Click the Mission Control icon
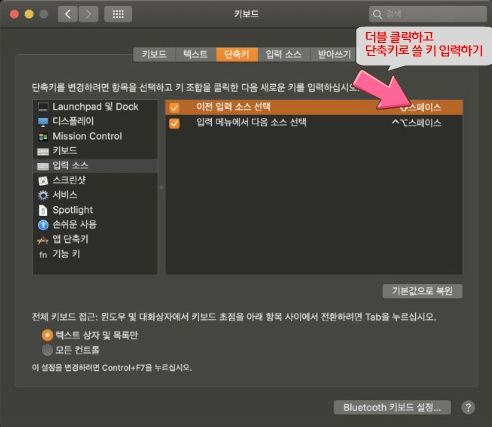492x427 pixels. coord(43,137)
